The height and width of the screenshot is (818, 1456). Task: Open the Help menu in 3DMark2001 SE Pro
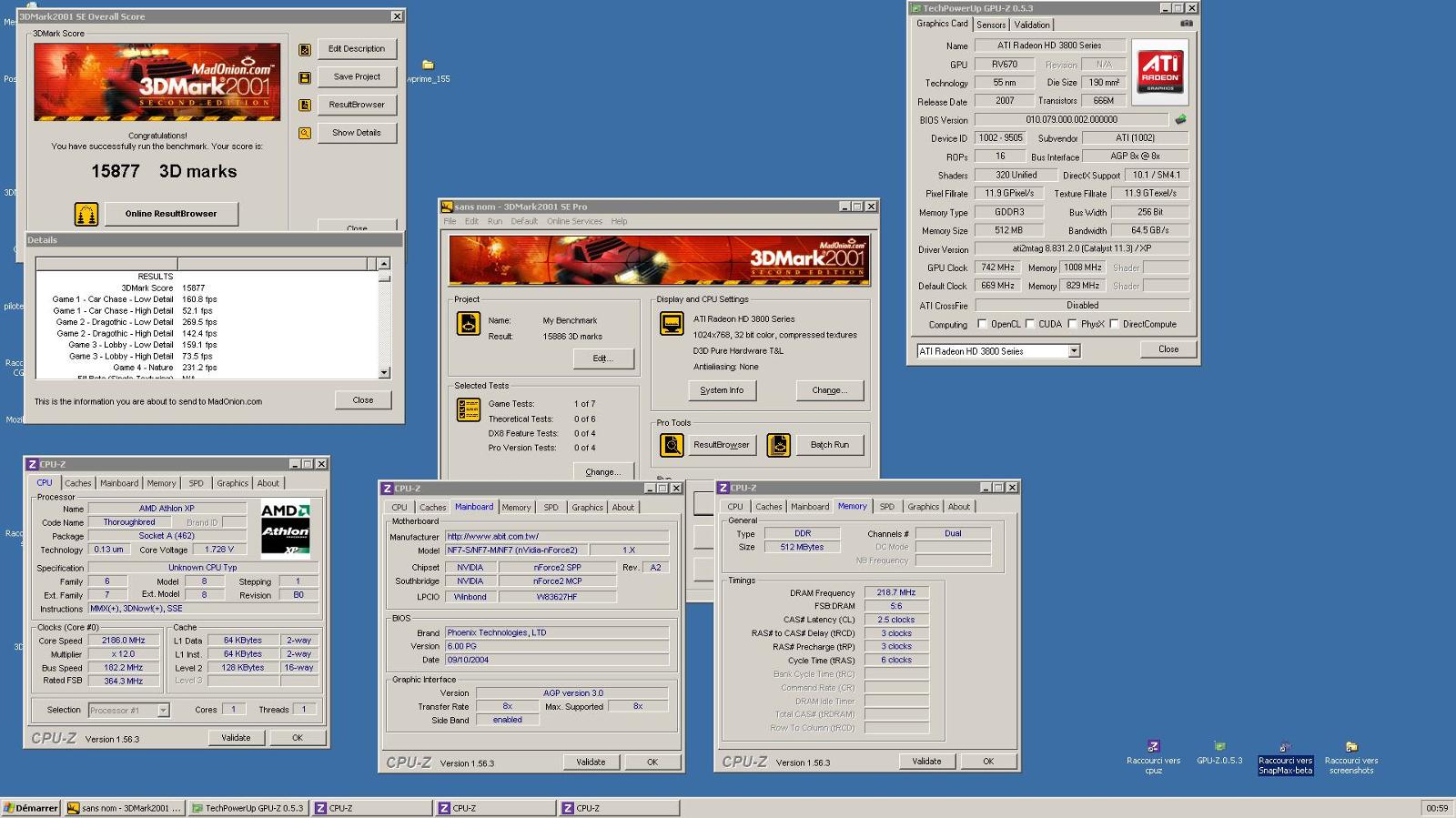pos(619,221)
